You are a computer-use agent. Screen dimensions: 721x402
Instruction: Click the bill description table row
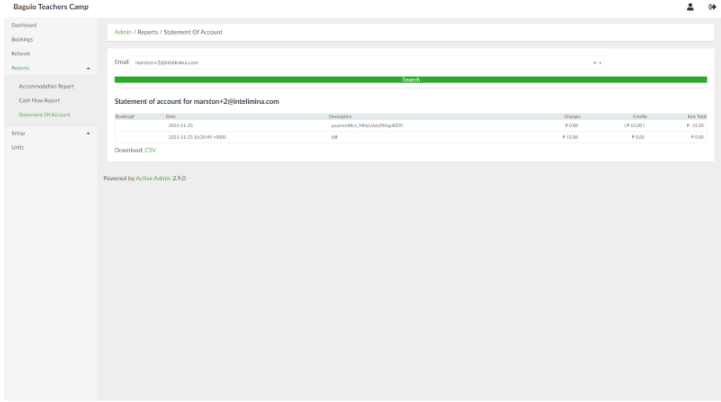pyautogui.click(x=334, y=136)
